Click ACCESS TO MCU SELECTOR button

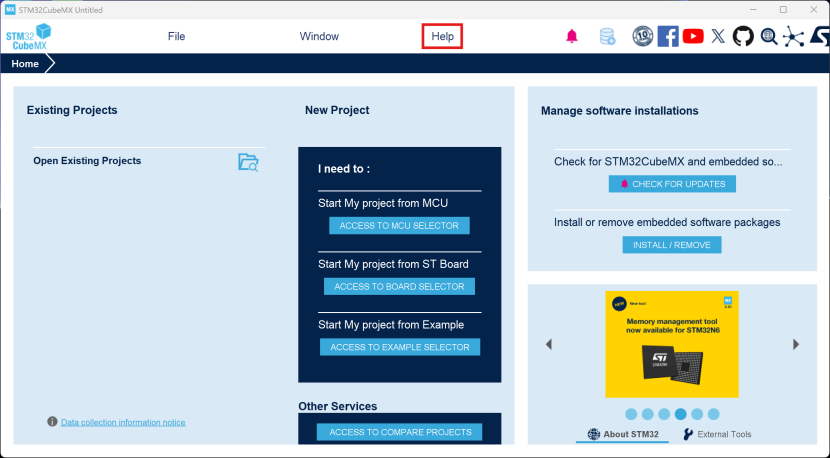pyautogui.click(x=399, y=226)
